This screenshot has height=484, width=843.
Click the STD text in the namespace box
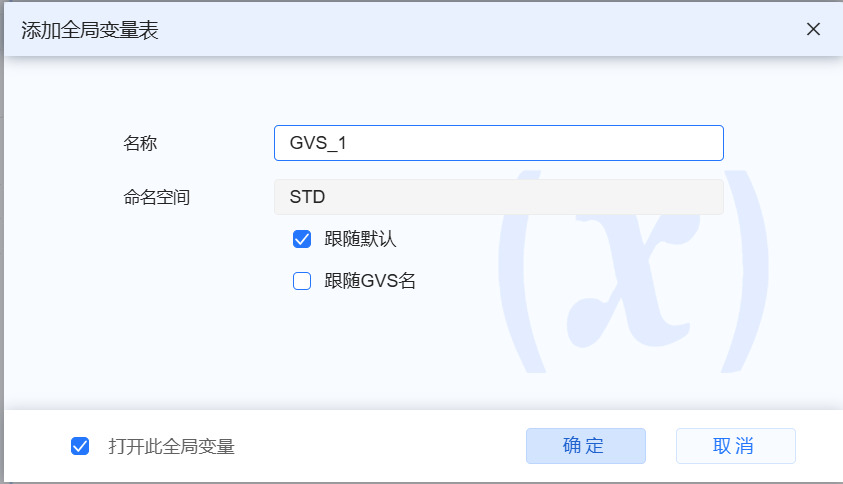[307, 197]
